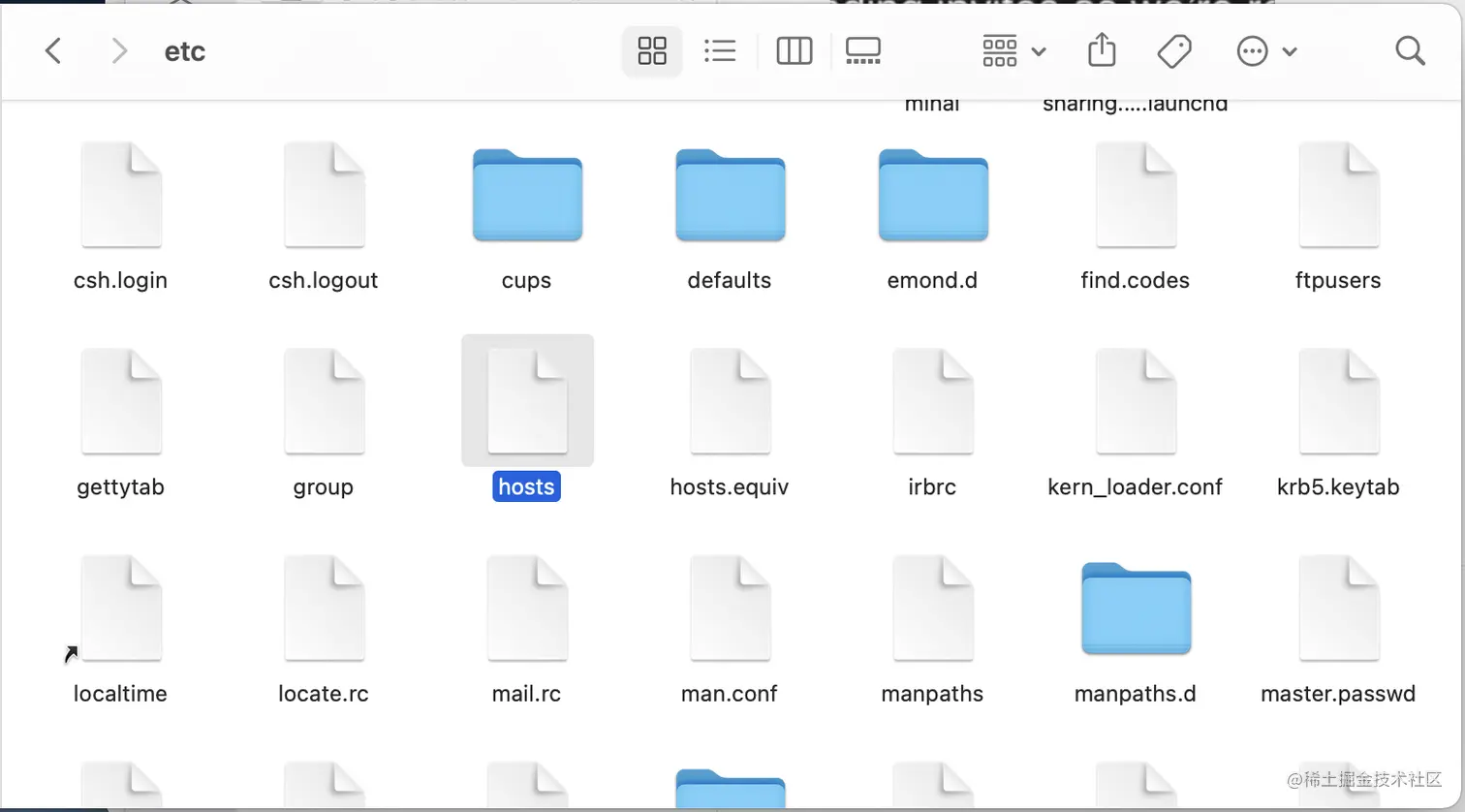
Task: Click the 'csh.logout' filename label
Action: pyautogui.click(x=324, y=280)
